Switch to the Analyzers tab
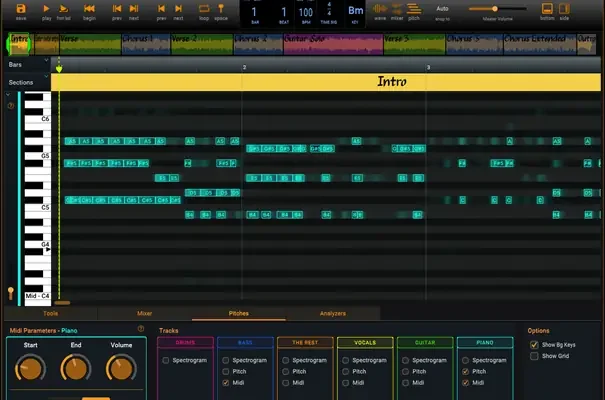605x400 pixels. coord(333,313)
